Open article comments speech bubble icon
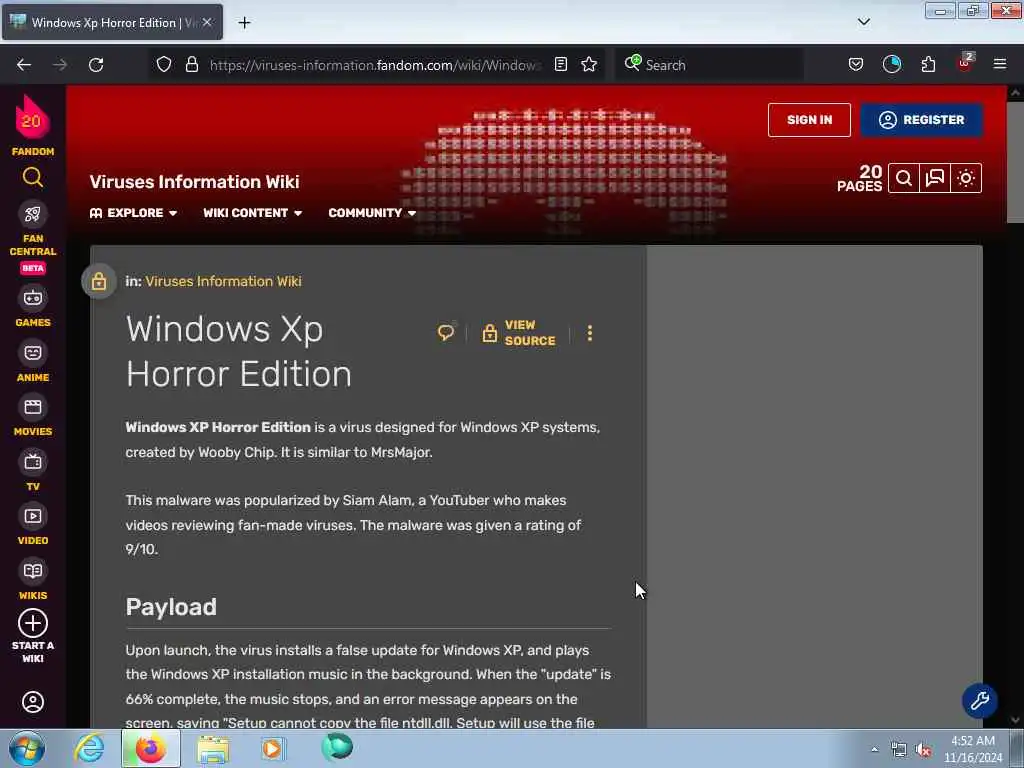 446,333
